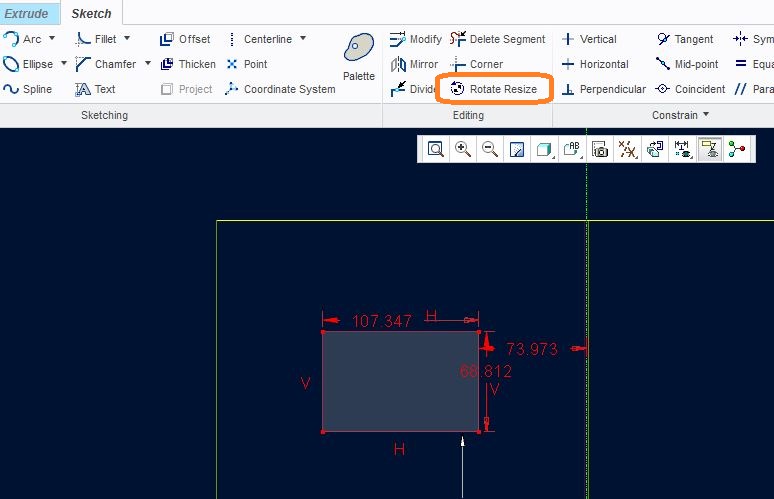Select the shaded rectangle sketch region
Screen dimensions: 774x499
400,382
